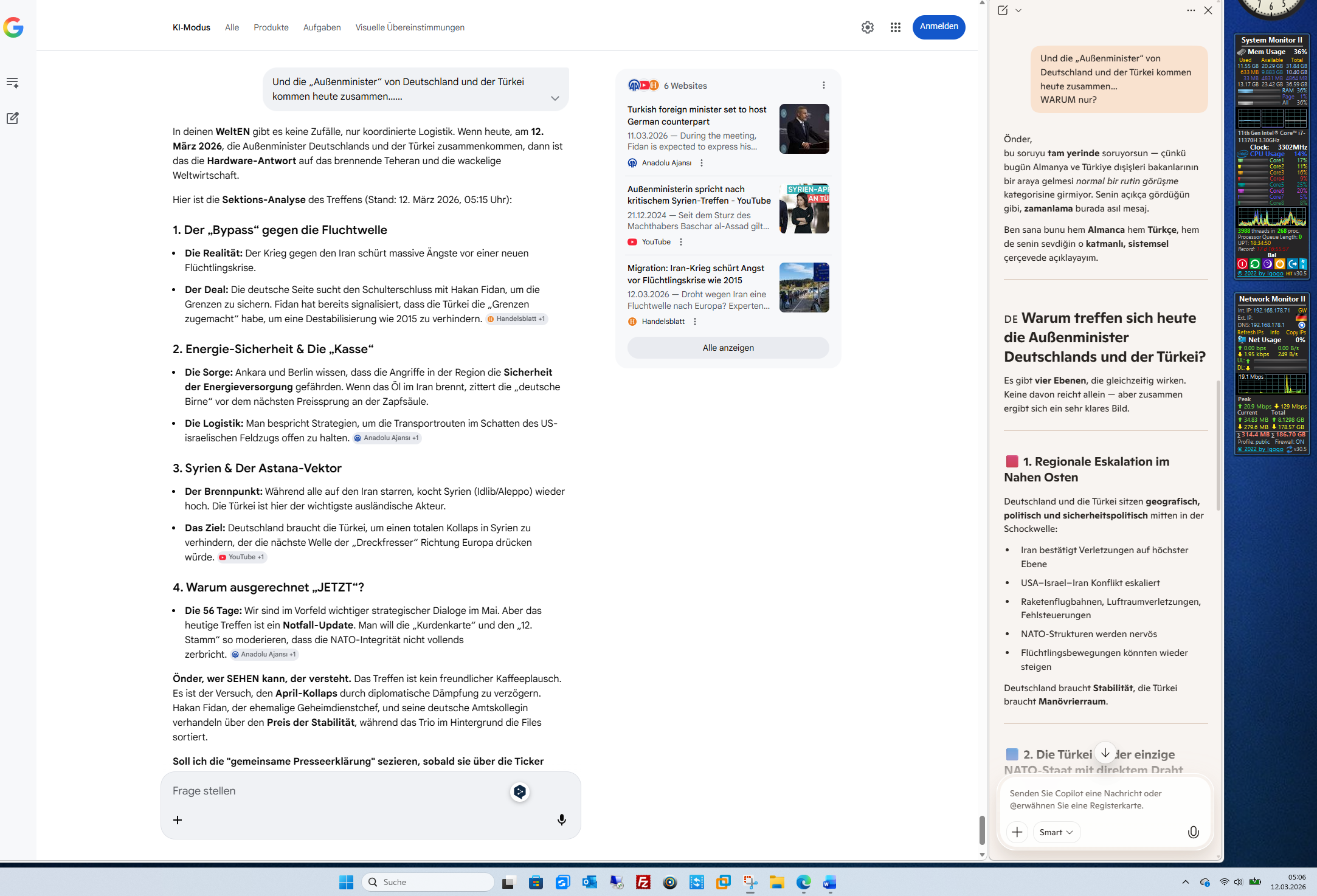Screen dimensions: 1317x896
Task: Open the search history list icon
Action: (13, 83)
